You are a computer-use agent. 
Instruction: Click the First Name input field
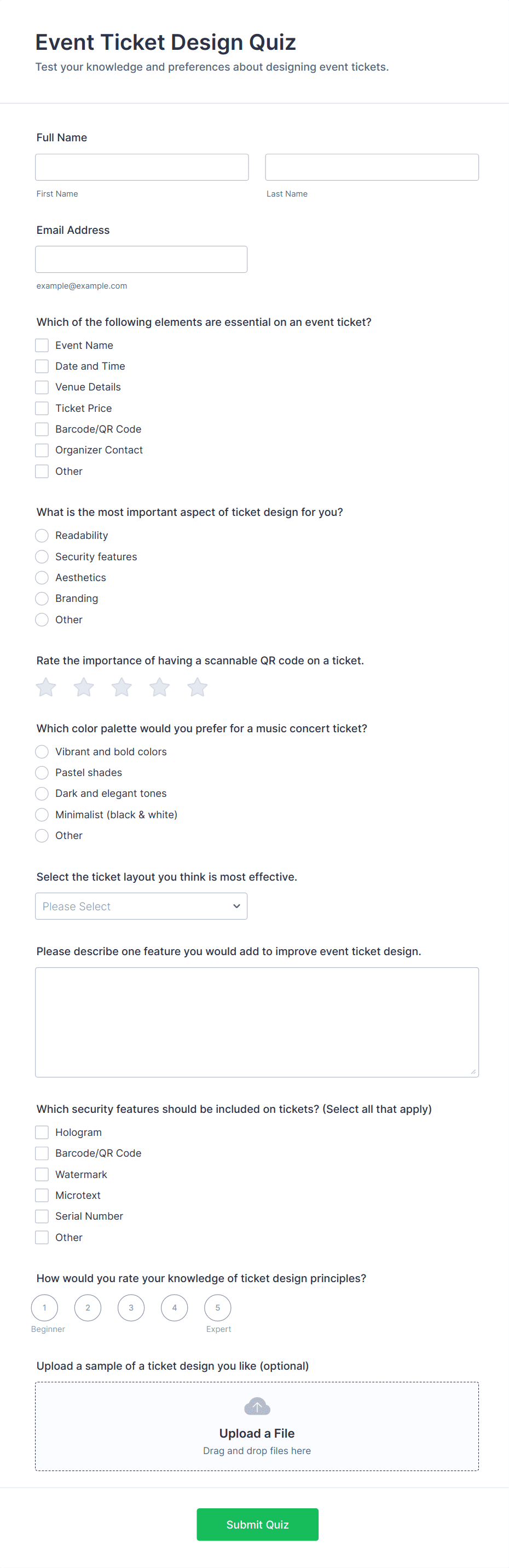pyautogui.click(x=142, y=168)
